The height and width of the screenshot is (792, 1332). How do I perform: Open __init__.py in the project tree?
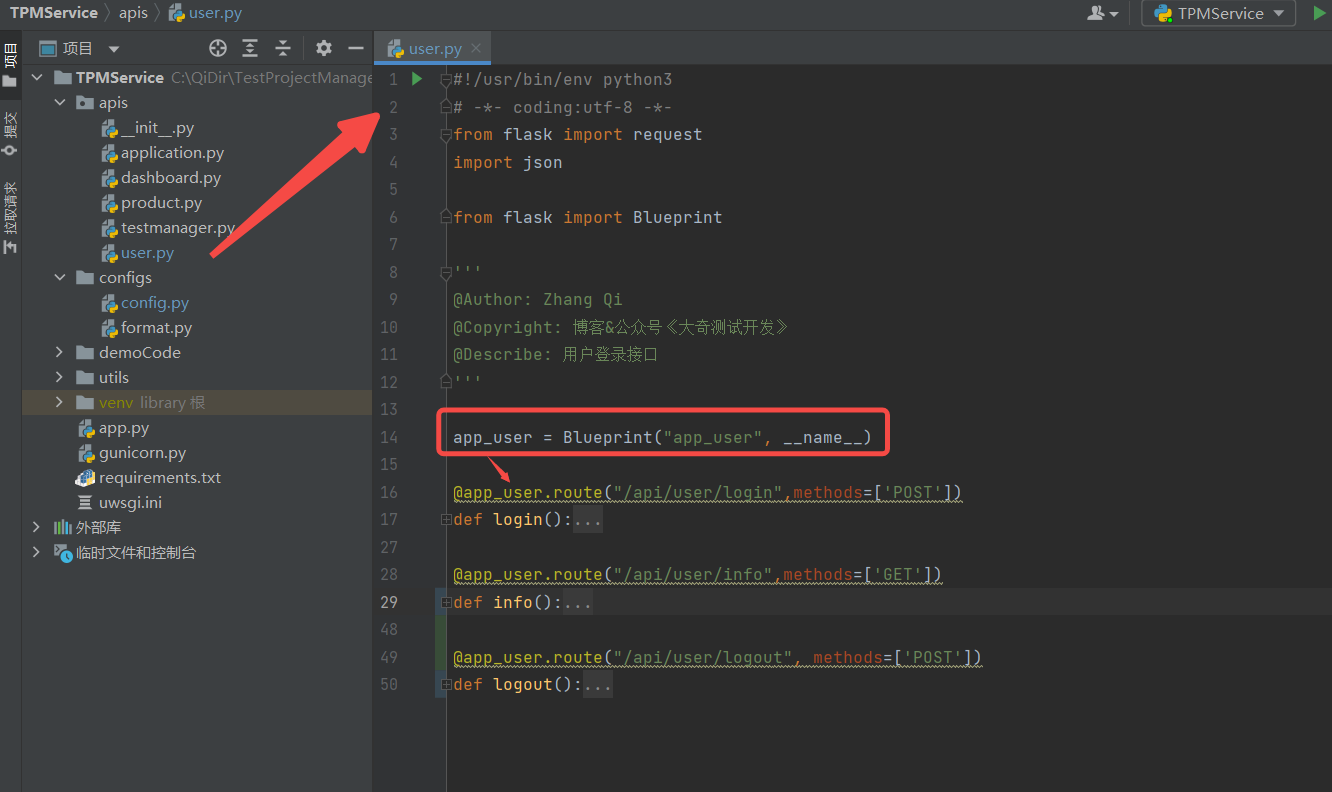point(157,127)
